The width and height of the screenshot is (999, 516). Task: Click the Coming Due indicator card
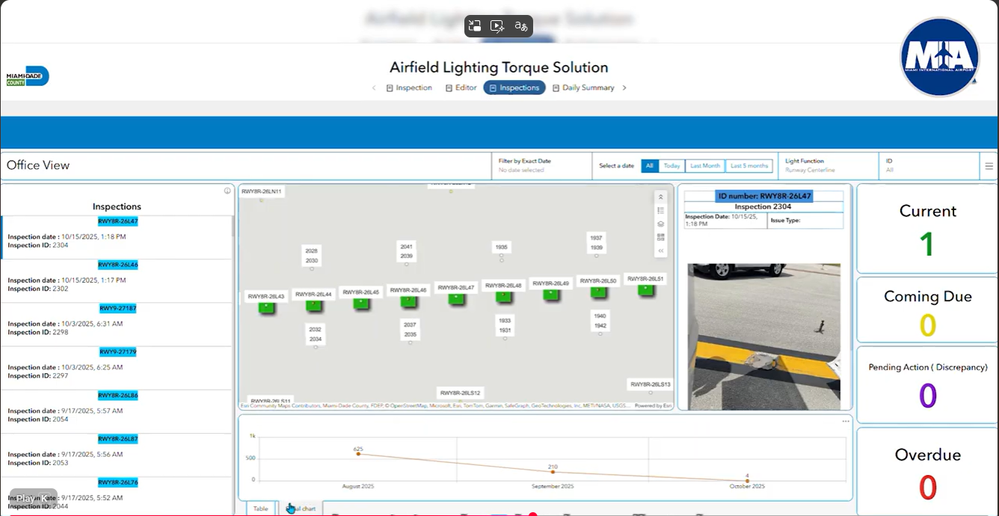point(927,310)
